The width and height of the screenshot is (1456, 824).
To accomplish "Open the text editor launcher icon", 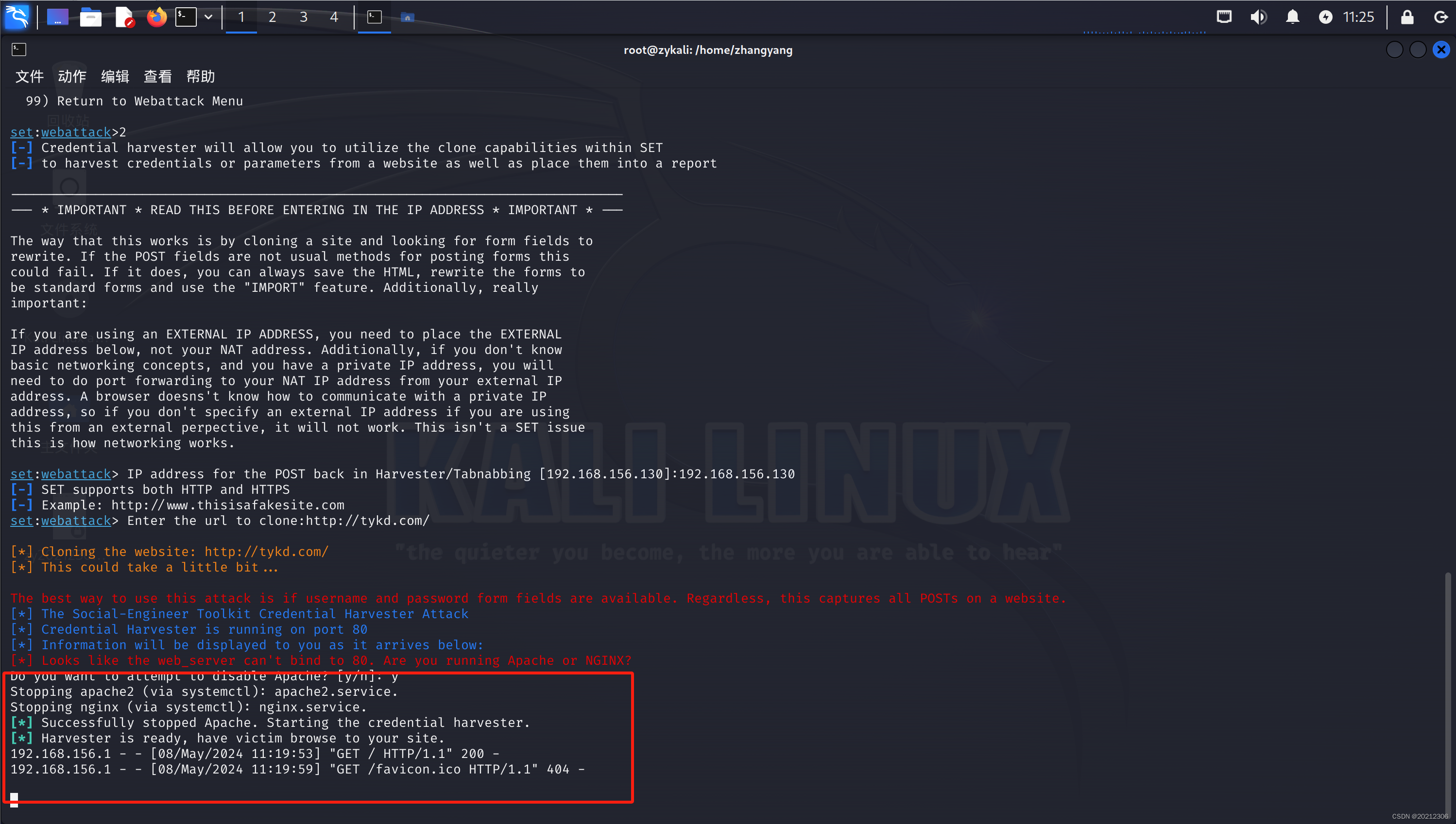I will (124, 17).
